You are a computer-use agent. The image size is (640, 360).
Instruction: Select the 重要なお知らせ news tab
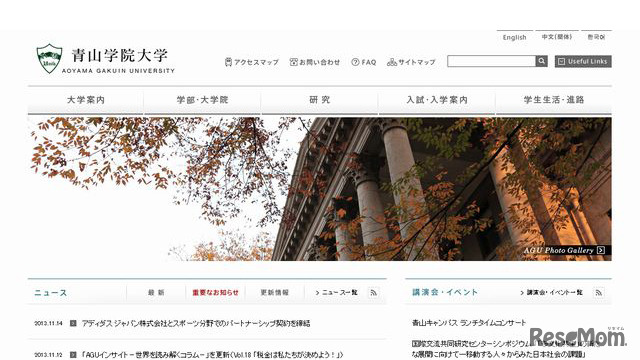215,293
